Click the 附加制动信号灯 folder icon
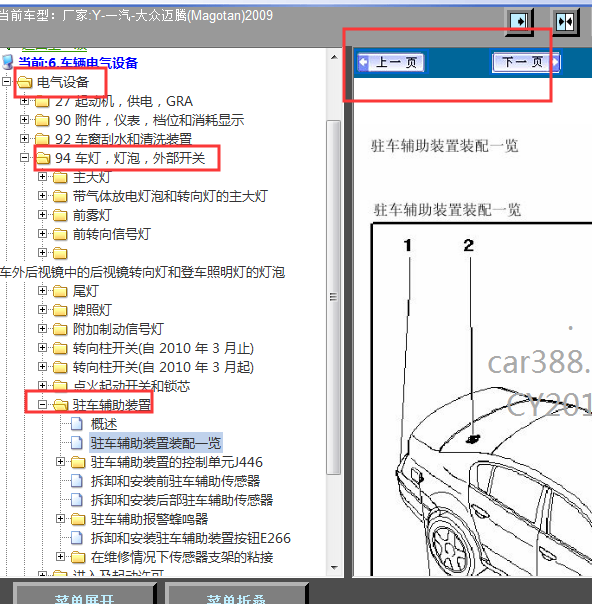Image resolution: width=592 pixels, height=604 pixels. pos(60,329)
